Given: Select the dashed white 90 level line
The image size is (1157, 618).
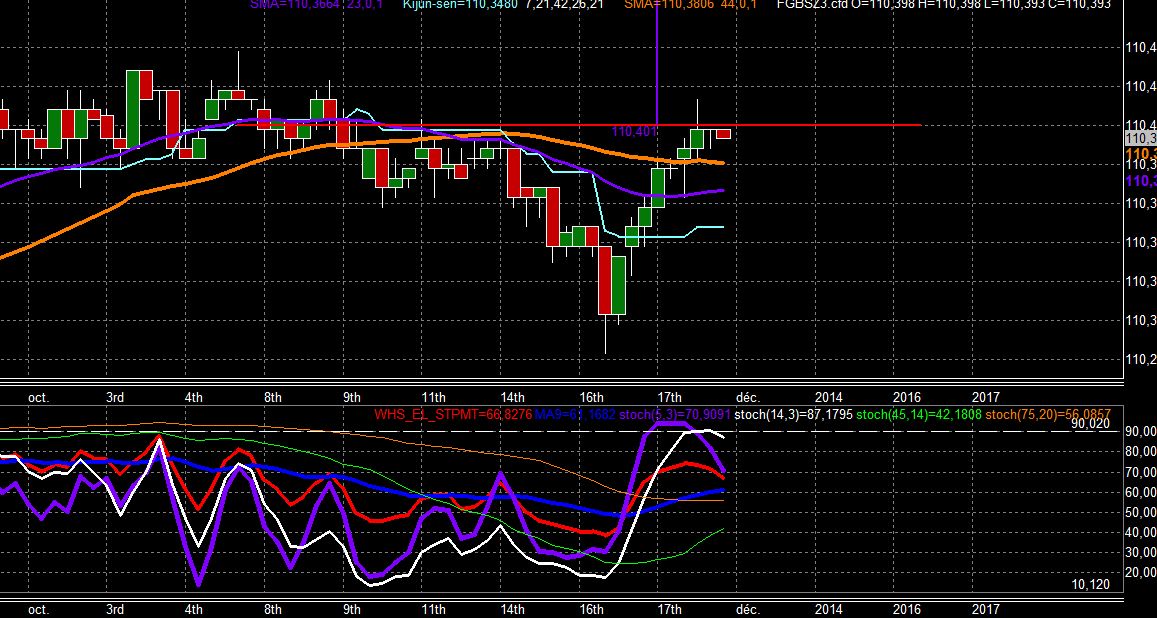Looking at the screenshot, I should pos(561,431).
